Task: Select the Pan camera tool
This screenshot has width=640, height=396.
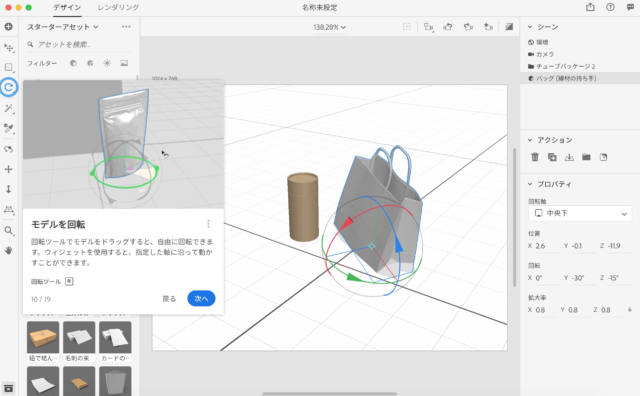Action: coord(9,169)
